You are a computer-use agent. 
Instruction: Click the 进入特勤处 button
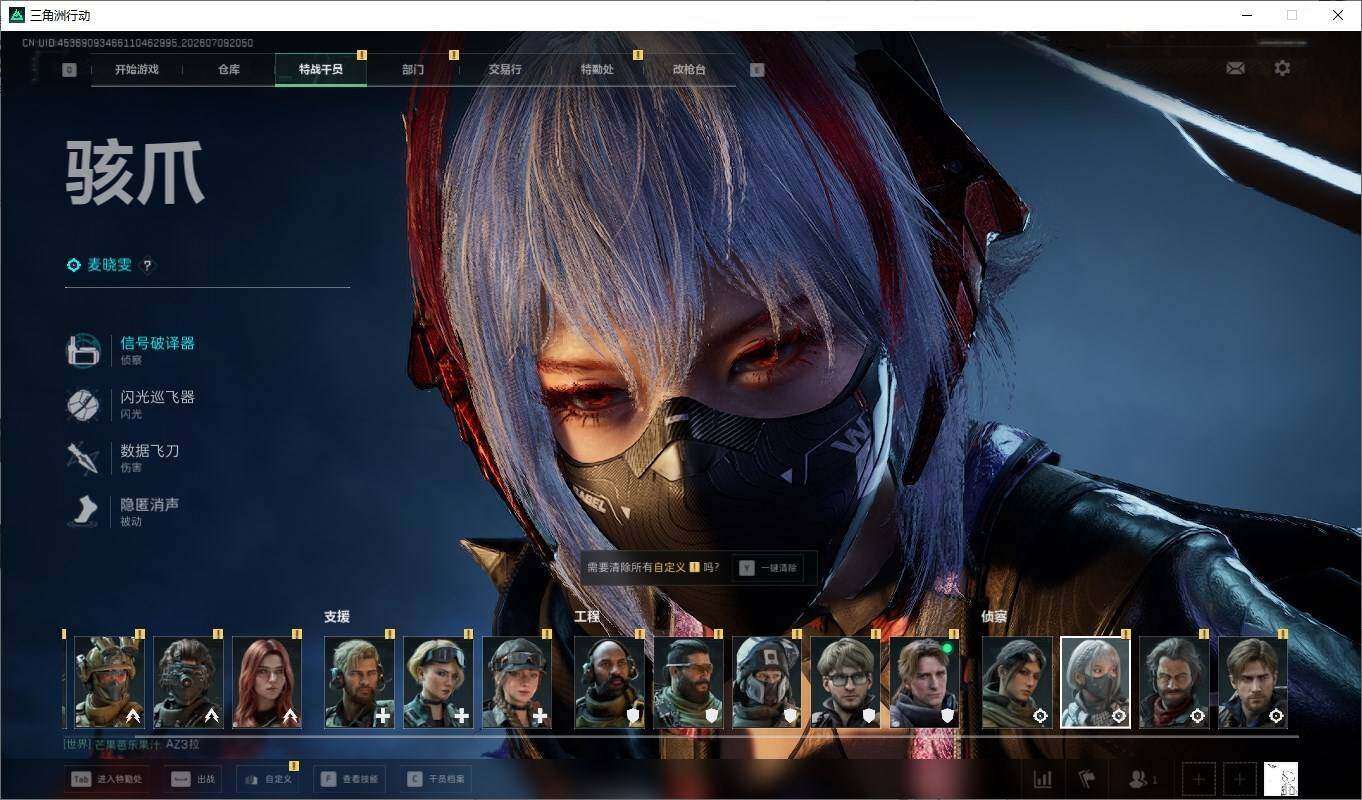point(107,779)
